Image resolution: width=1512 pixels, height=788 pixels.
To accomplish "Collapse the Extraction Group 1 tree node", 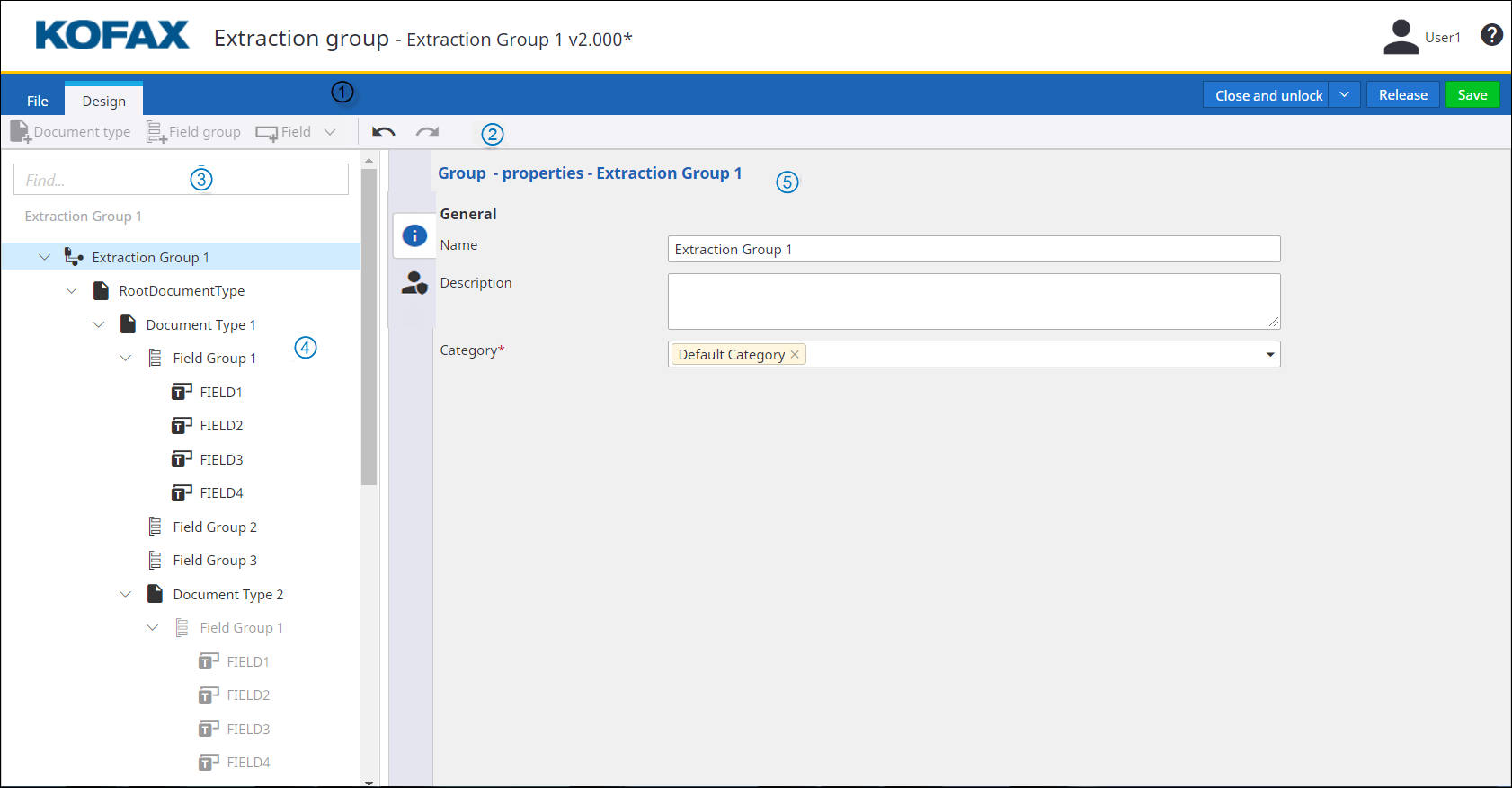I will tap(45, 257).
